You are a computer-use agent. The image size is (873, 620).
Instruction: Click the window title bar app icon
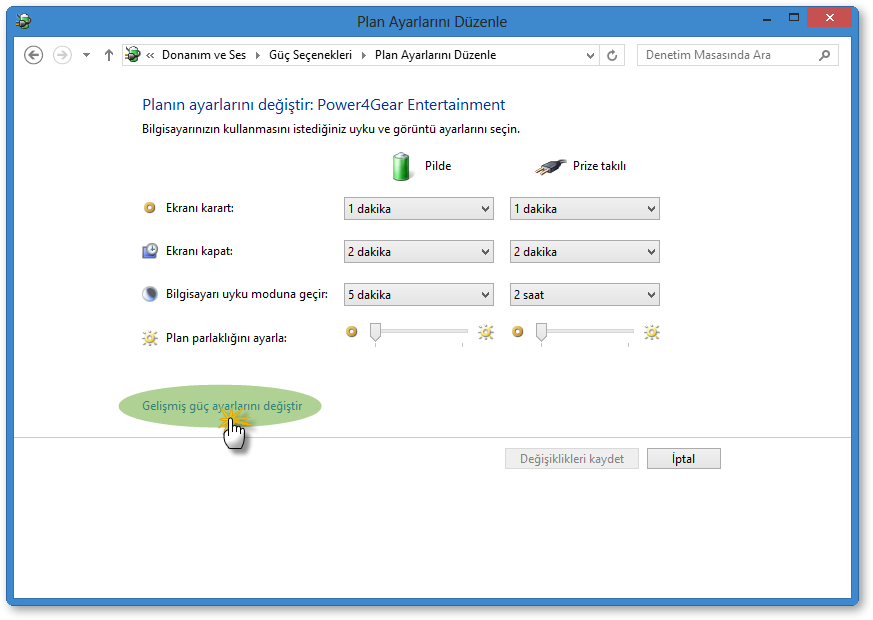24,22
